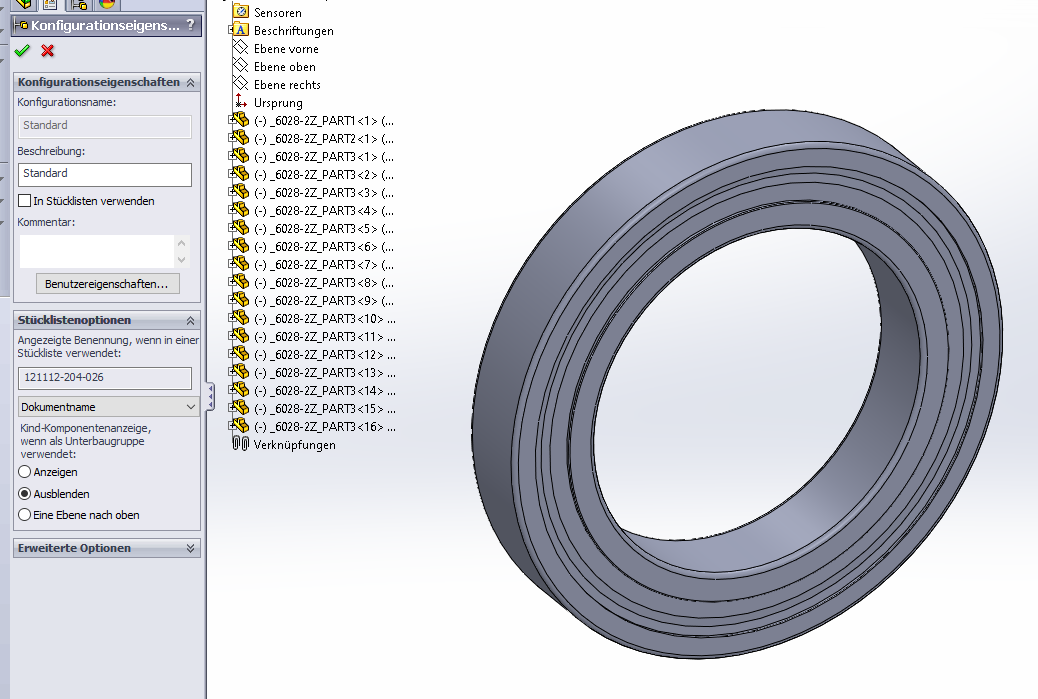Enable the In Stücklisten verwenden checkbox
1038x699 pixels.
24,201
